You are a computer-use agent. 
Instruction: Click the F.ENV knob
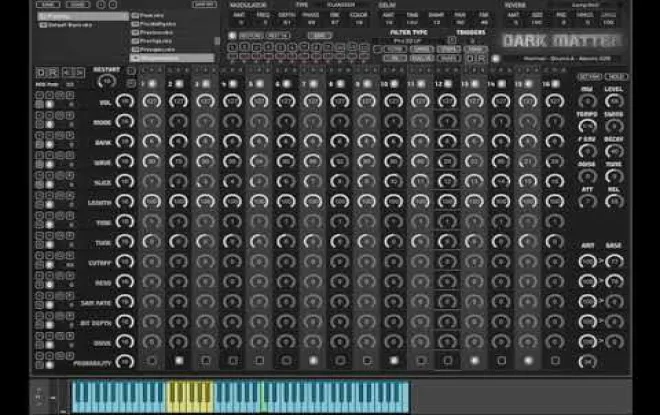coord(587,151)
